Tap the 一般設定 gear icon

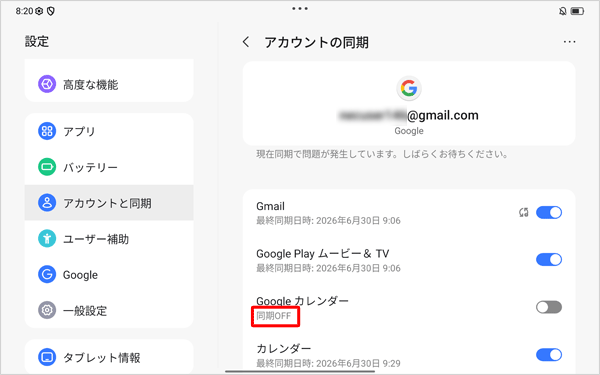pos(47,310)
